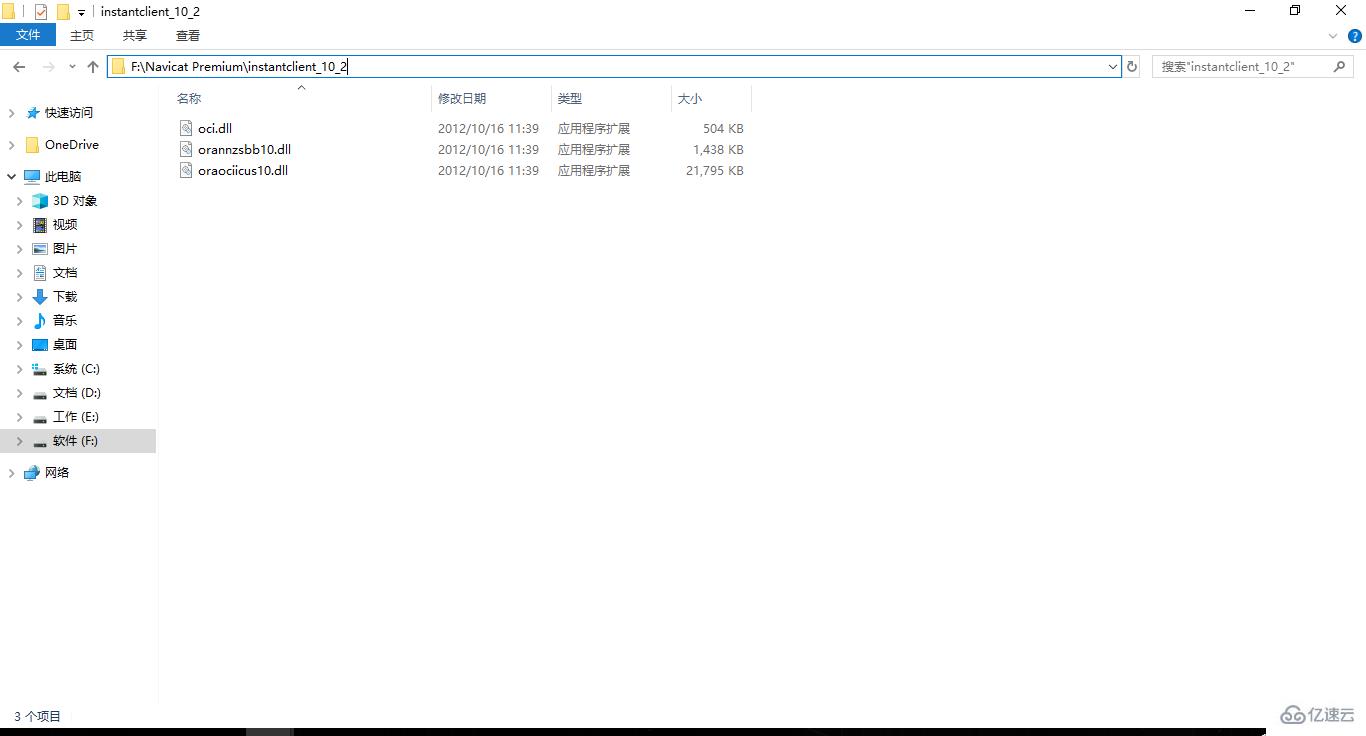Viewport: 1366px width, 736px height.
Task: Go up one folder level arrow
Action: click(93, 66)
